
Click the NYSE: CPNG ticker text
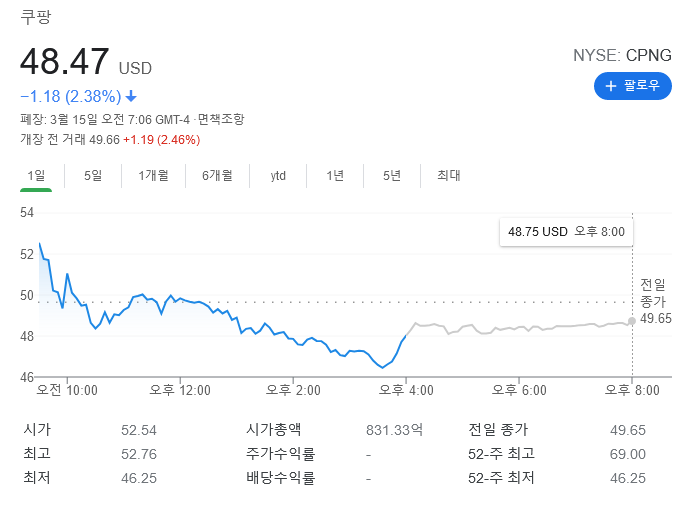point(623,55)
